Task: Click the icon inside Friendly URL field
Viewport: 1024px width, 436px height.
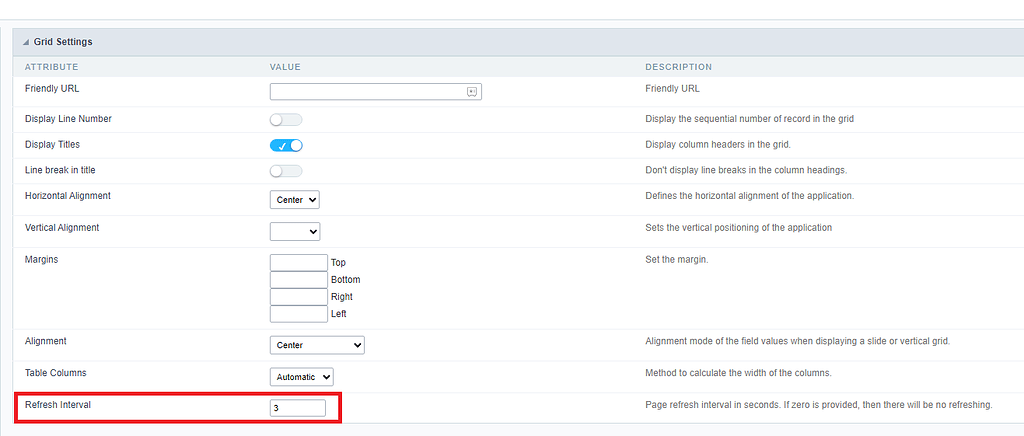Action: [472, 92]
